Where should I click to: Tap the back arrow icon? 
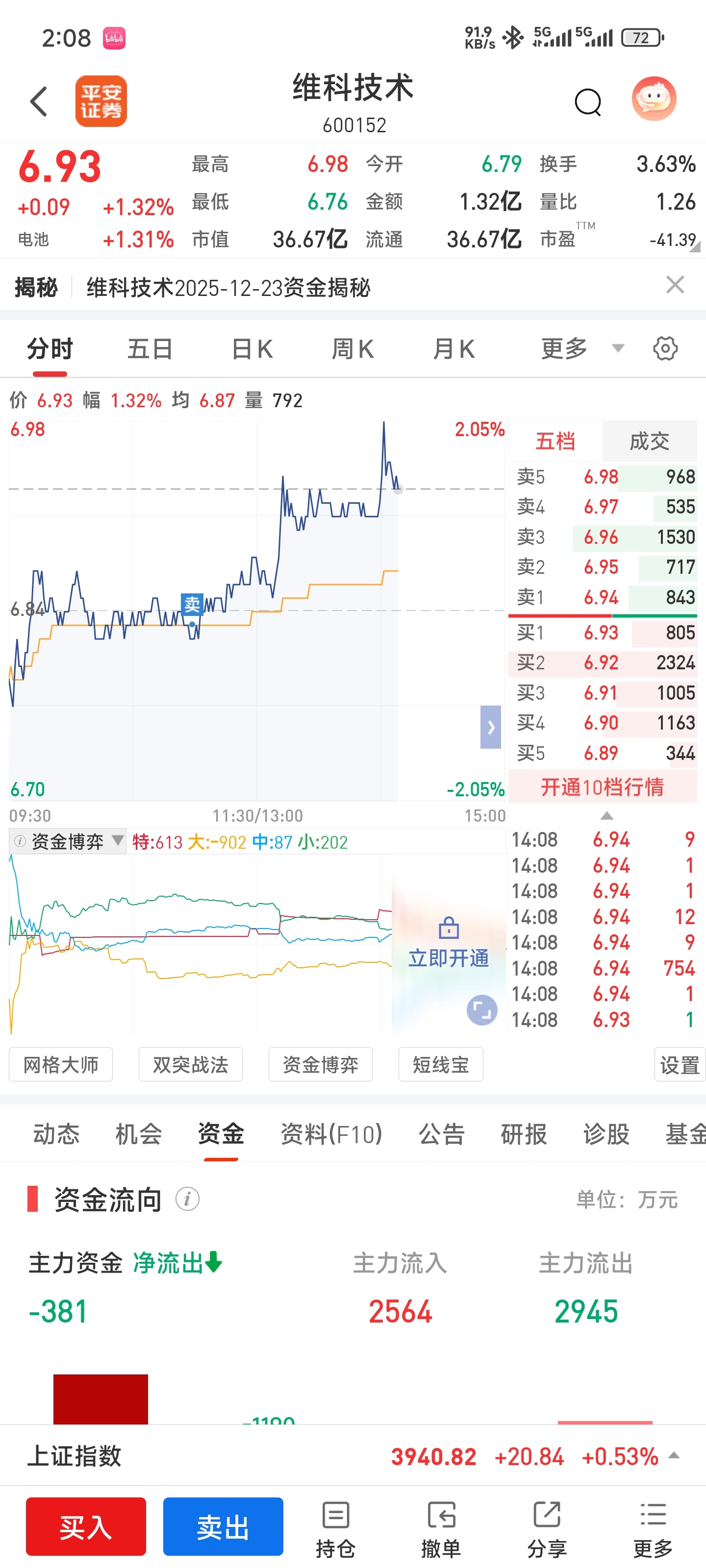pyautogui.click(x=38, y=101)
